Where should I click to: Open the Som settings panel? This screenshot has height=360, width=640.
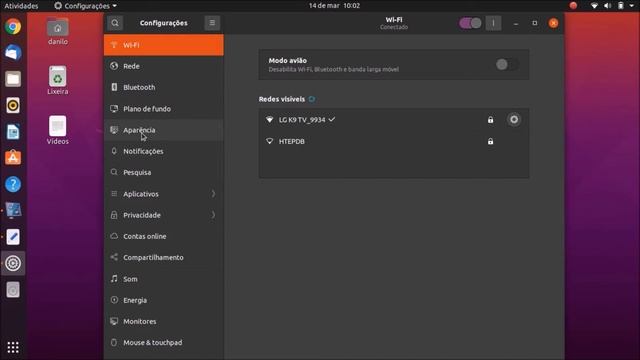click(x=164, y=279)
